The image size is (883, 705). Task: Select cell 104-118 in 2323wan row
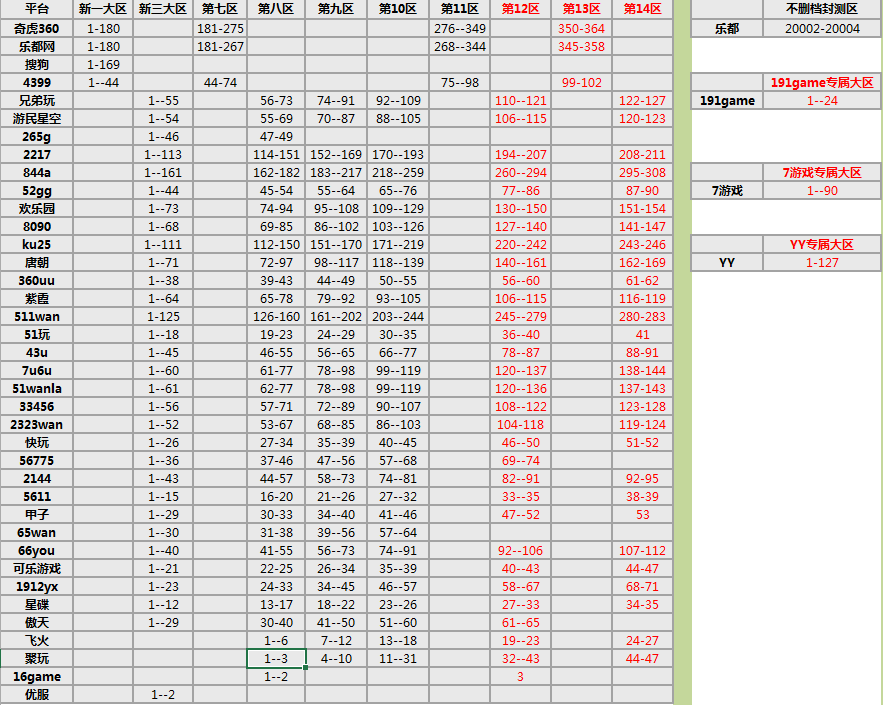click(520, 425)
